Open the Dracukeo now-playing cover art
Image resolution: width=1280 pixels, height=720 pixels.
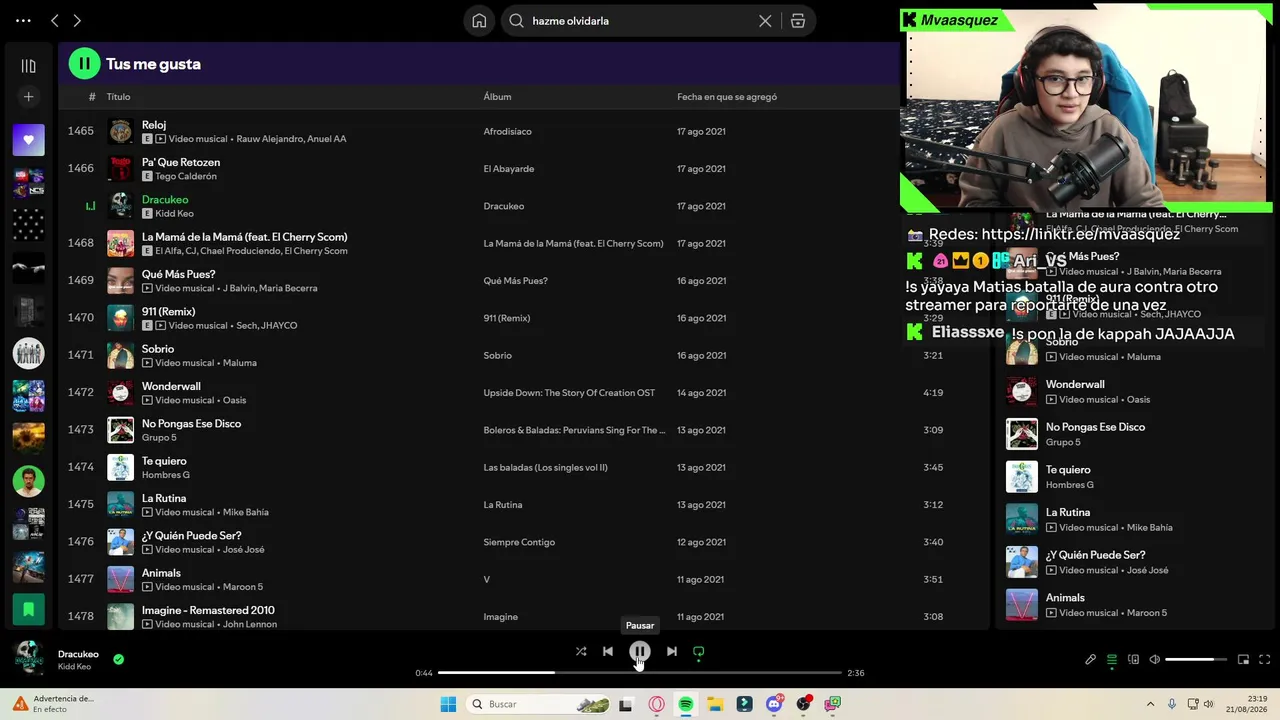(x=29, y=659)
